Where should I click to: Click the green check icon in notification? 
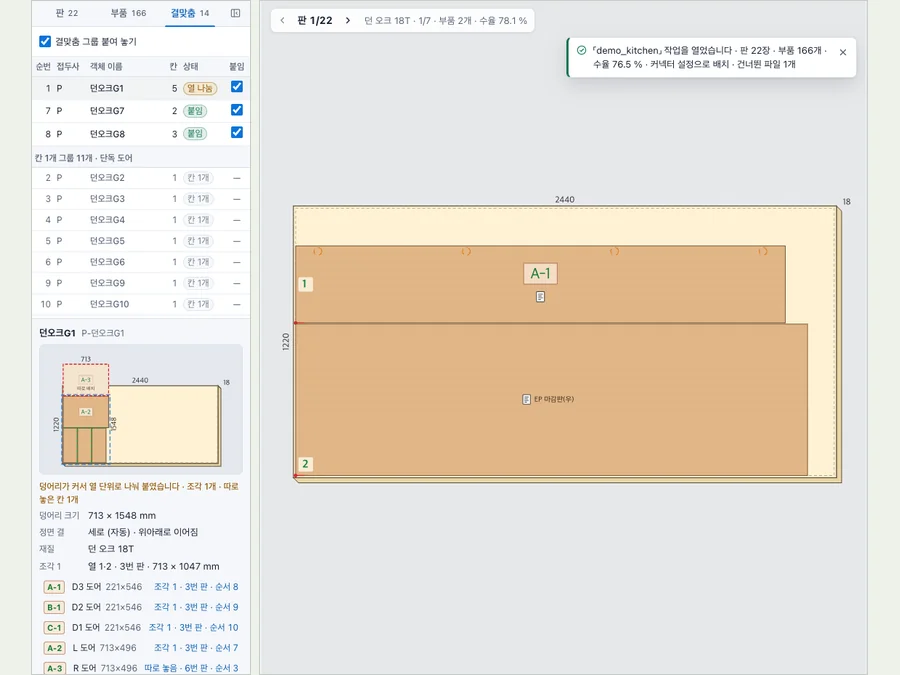click(581, 51)
